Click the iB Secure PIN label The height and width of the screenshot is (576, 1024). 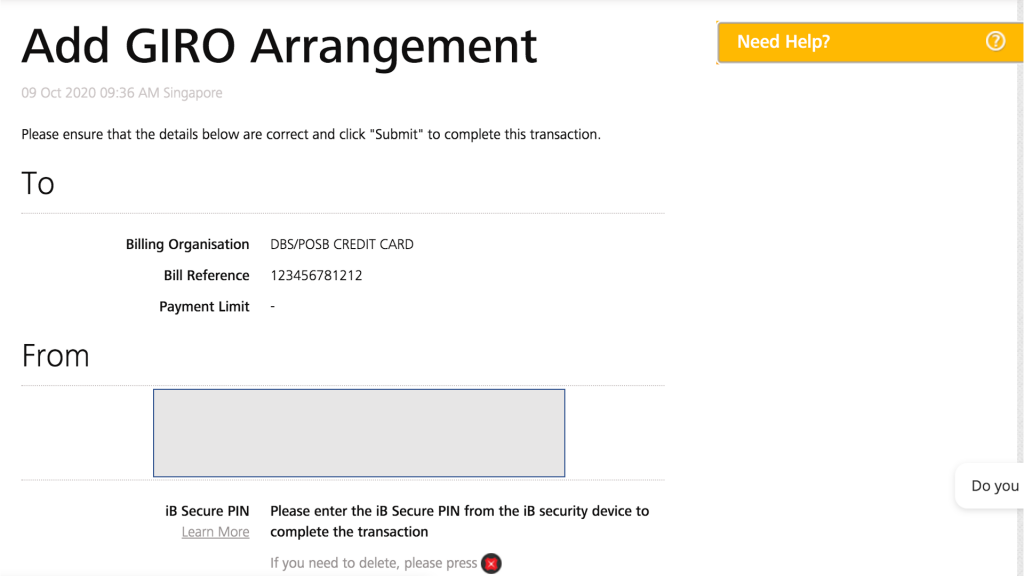207,510
